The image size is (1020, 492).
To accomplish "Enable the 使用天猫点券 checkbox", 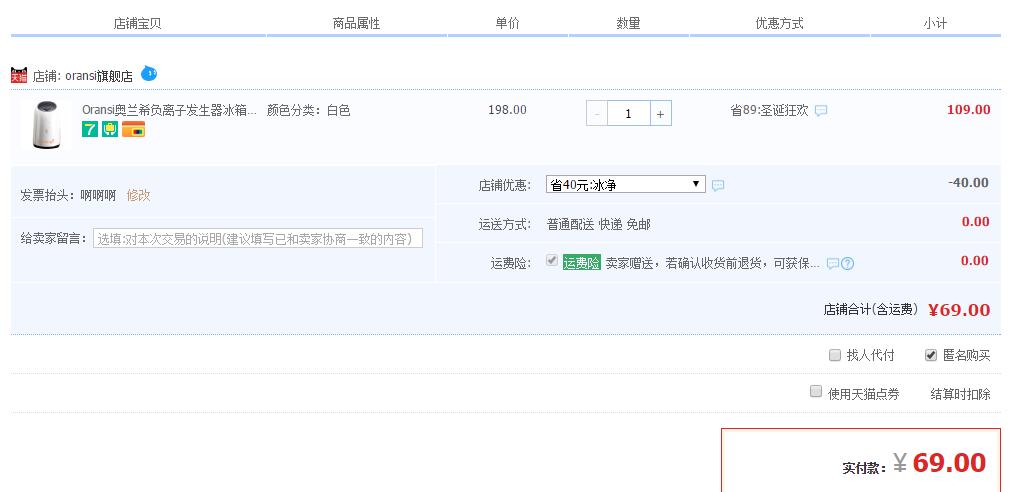I will click(816, 392).
